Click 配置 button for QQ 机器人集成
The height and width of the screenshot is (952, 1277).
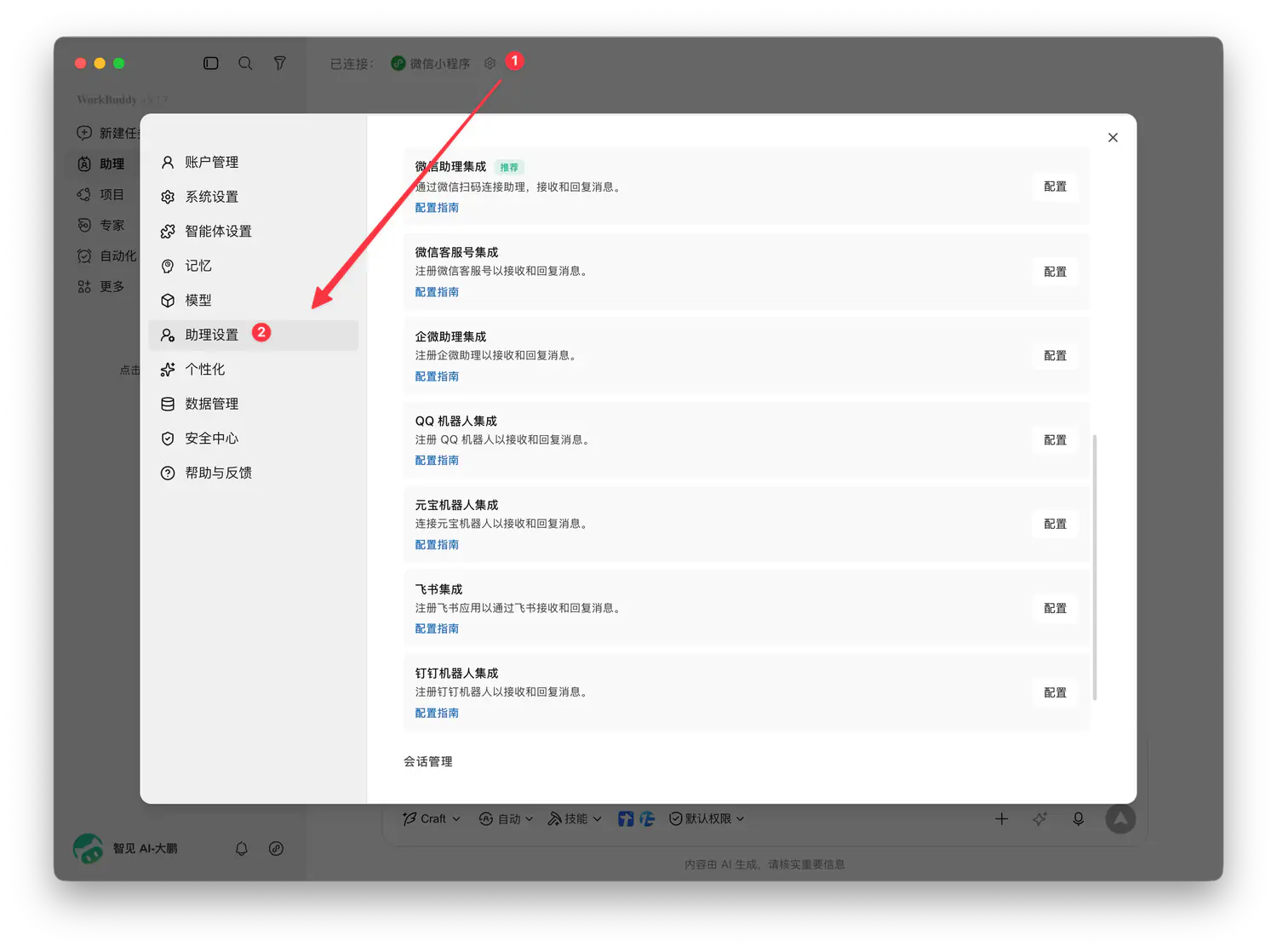point(1055,439)
